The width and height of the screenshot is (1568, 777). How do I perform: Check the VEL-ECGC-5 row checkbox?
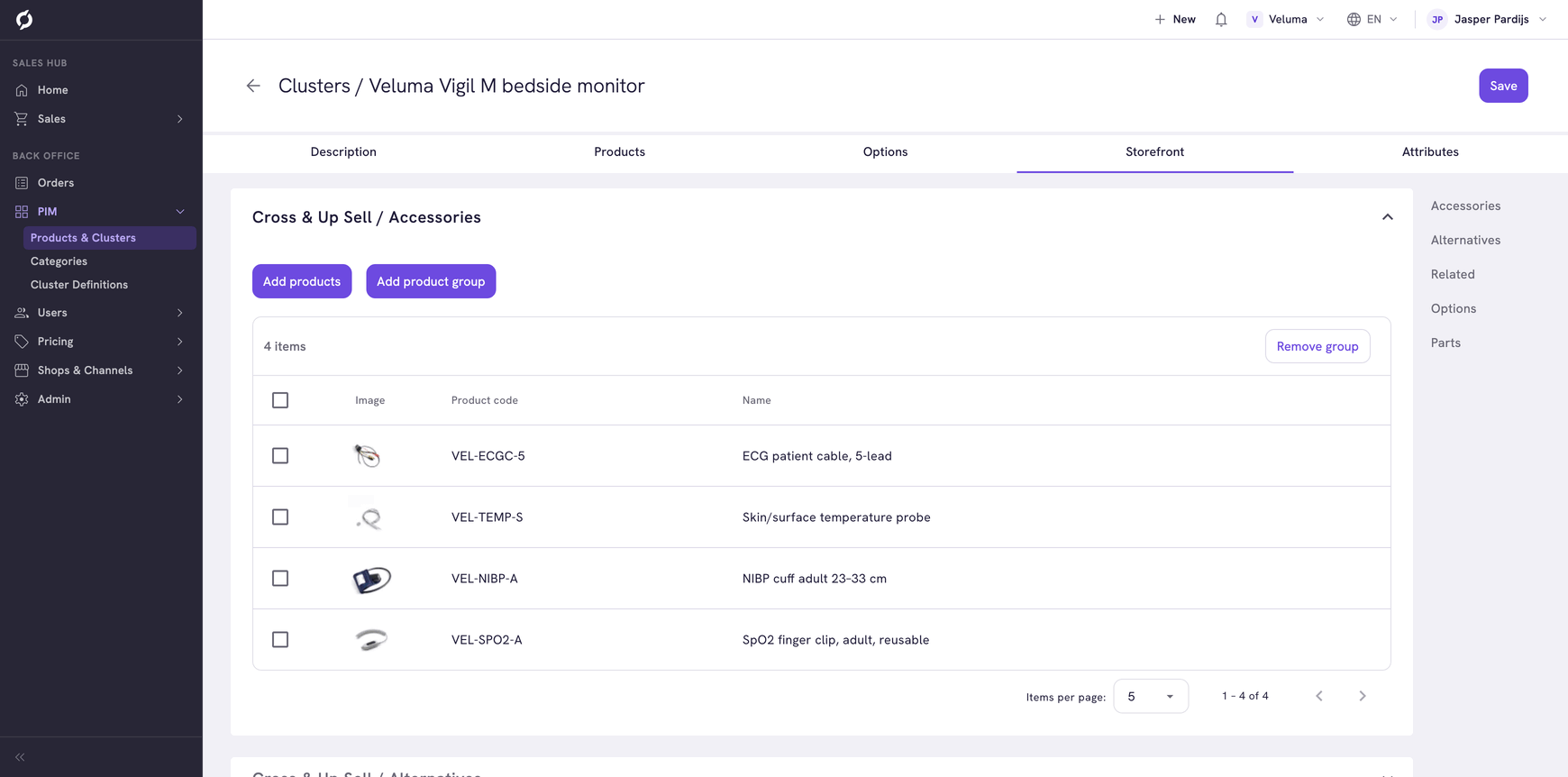point(280,456)
